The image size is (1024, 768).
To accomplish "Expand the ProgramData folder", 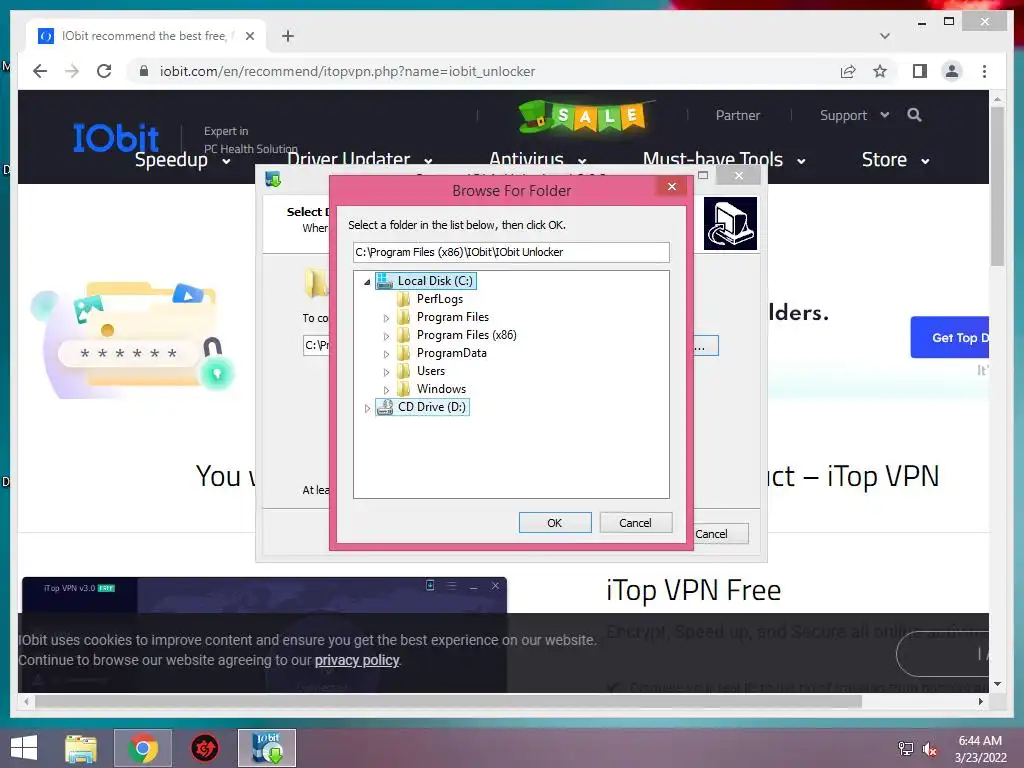I will pyautogui.click(x=386, y=354).
